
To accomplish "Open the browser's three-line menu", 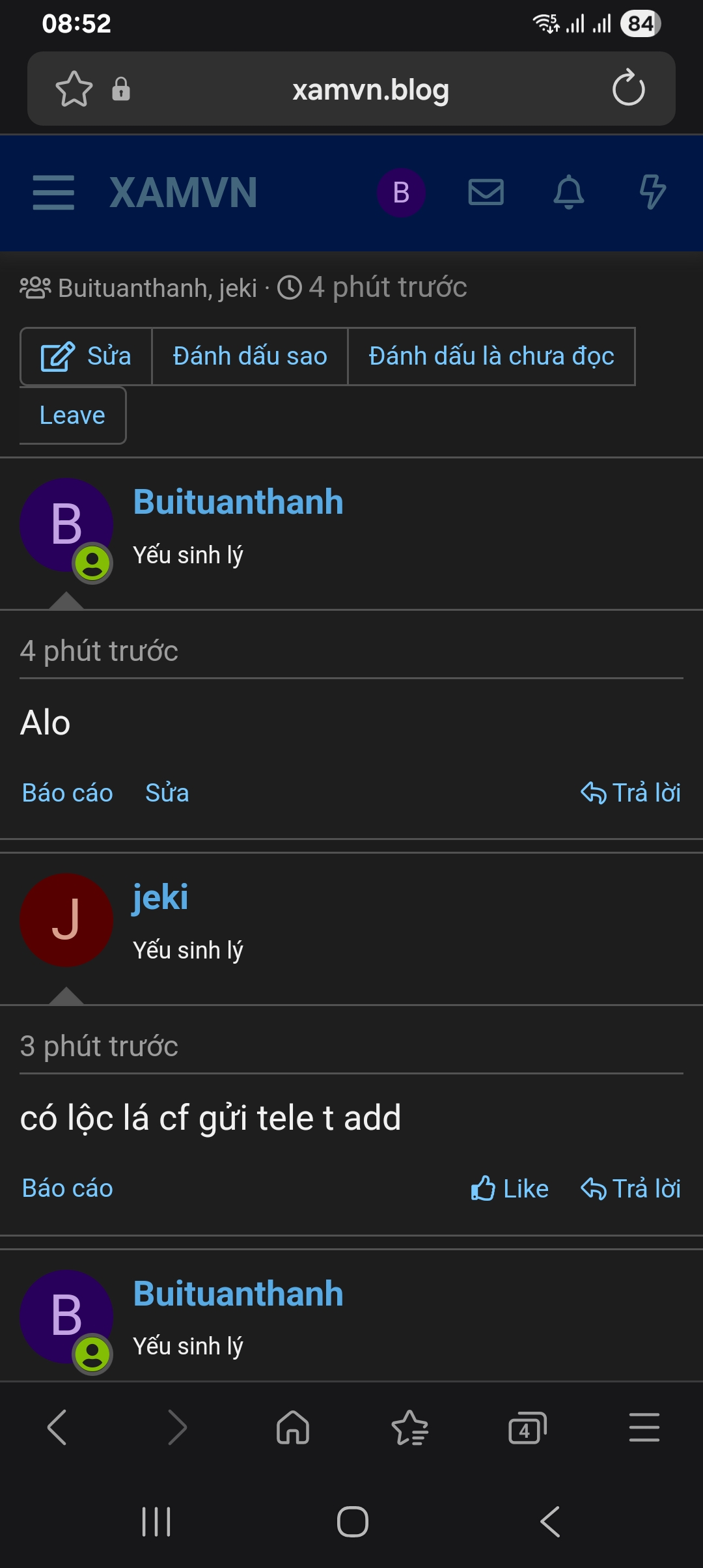I will [644, 1428].
